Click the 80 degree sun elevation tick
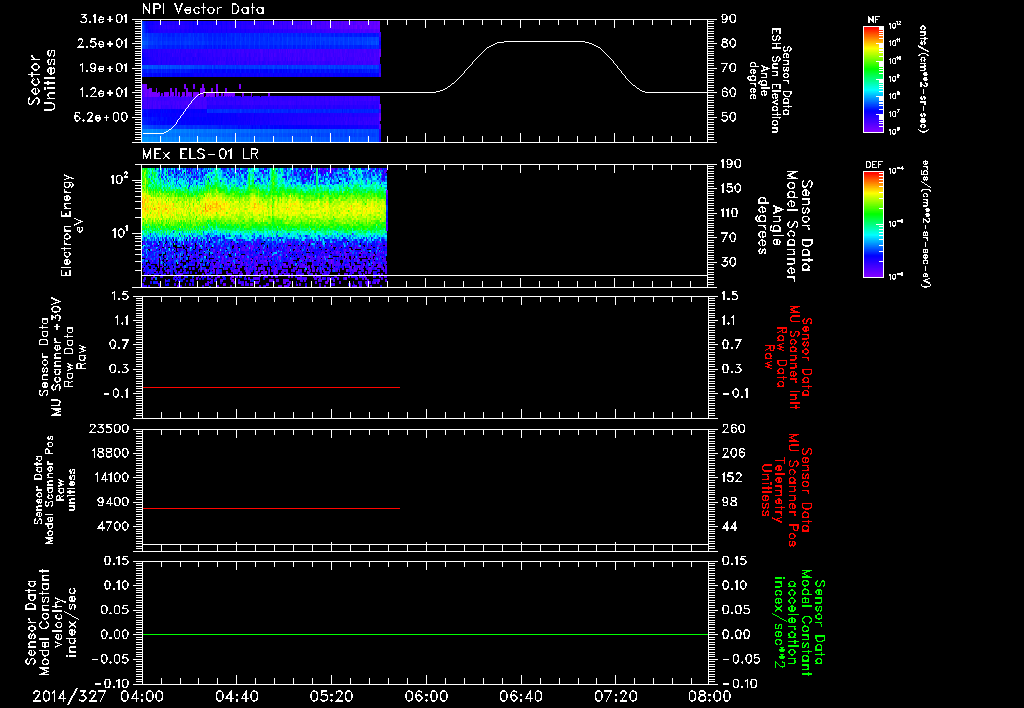The height and width of the screenshot is (708, 1024). (728, 43)
